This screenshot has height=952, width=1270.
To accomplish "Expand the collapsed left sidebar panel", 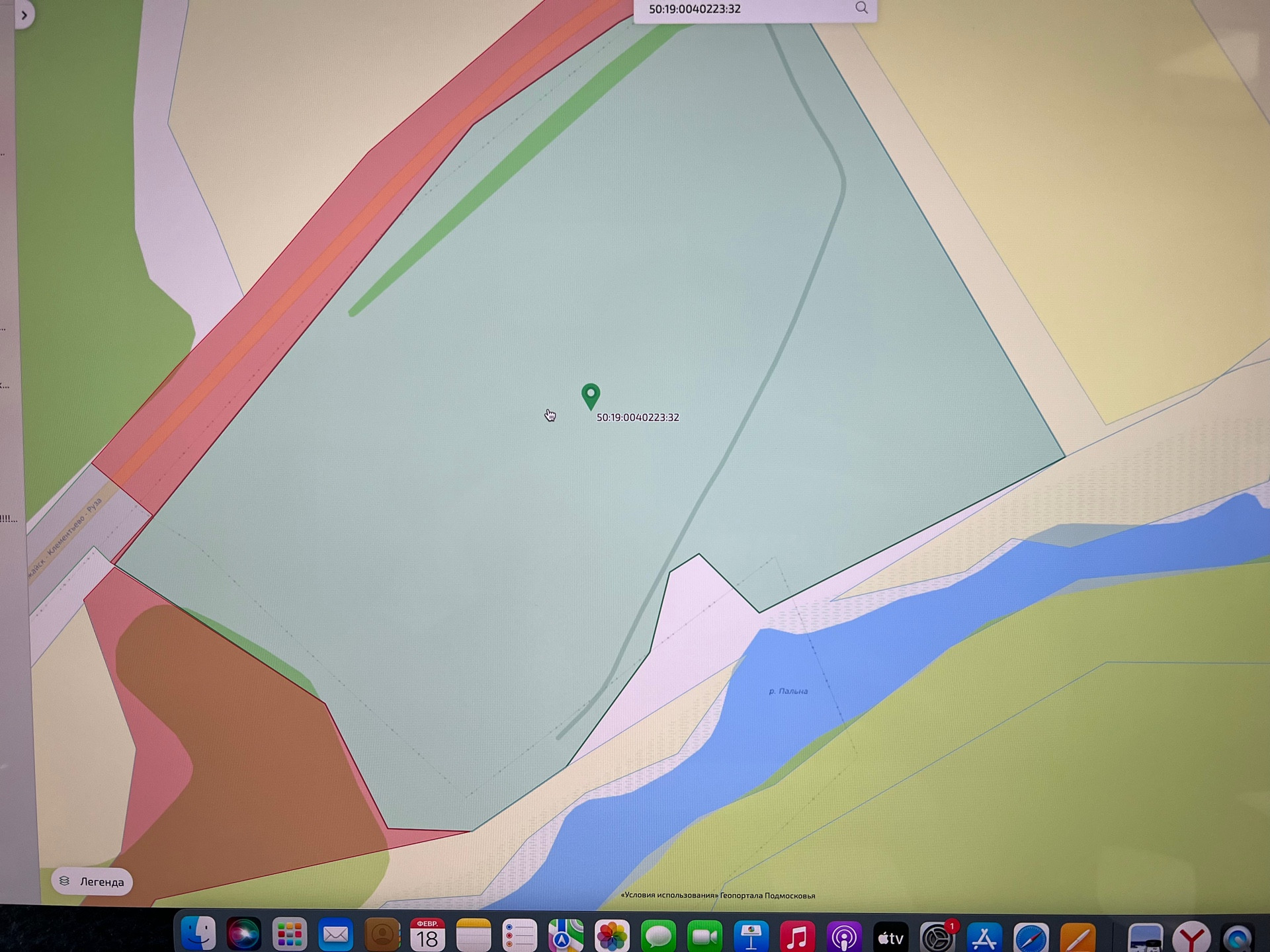I will click(x=24, y=15).
